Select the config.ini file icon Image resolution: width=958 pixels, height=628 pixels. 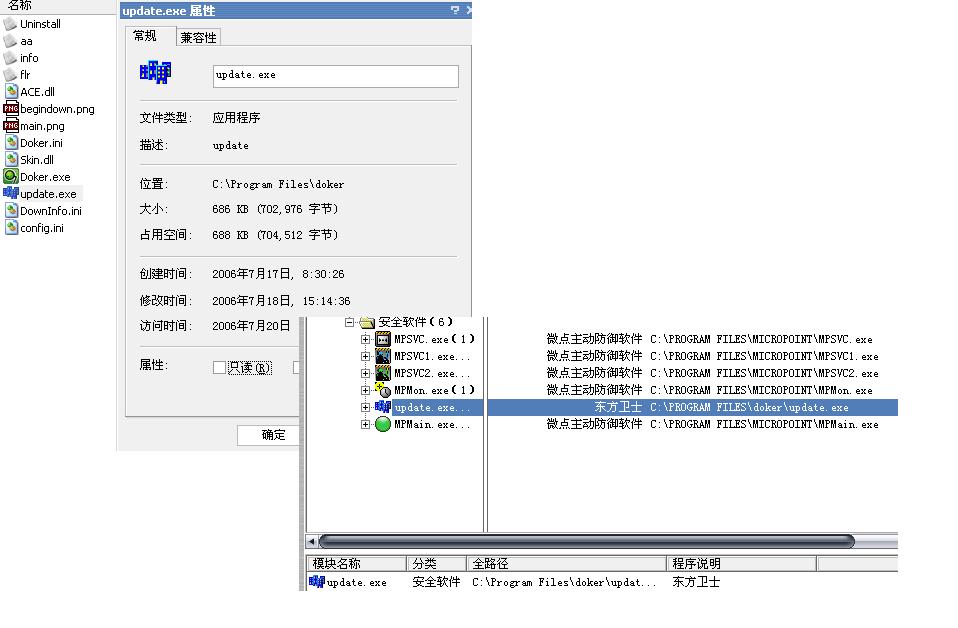(x=11, y=227)
